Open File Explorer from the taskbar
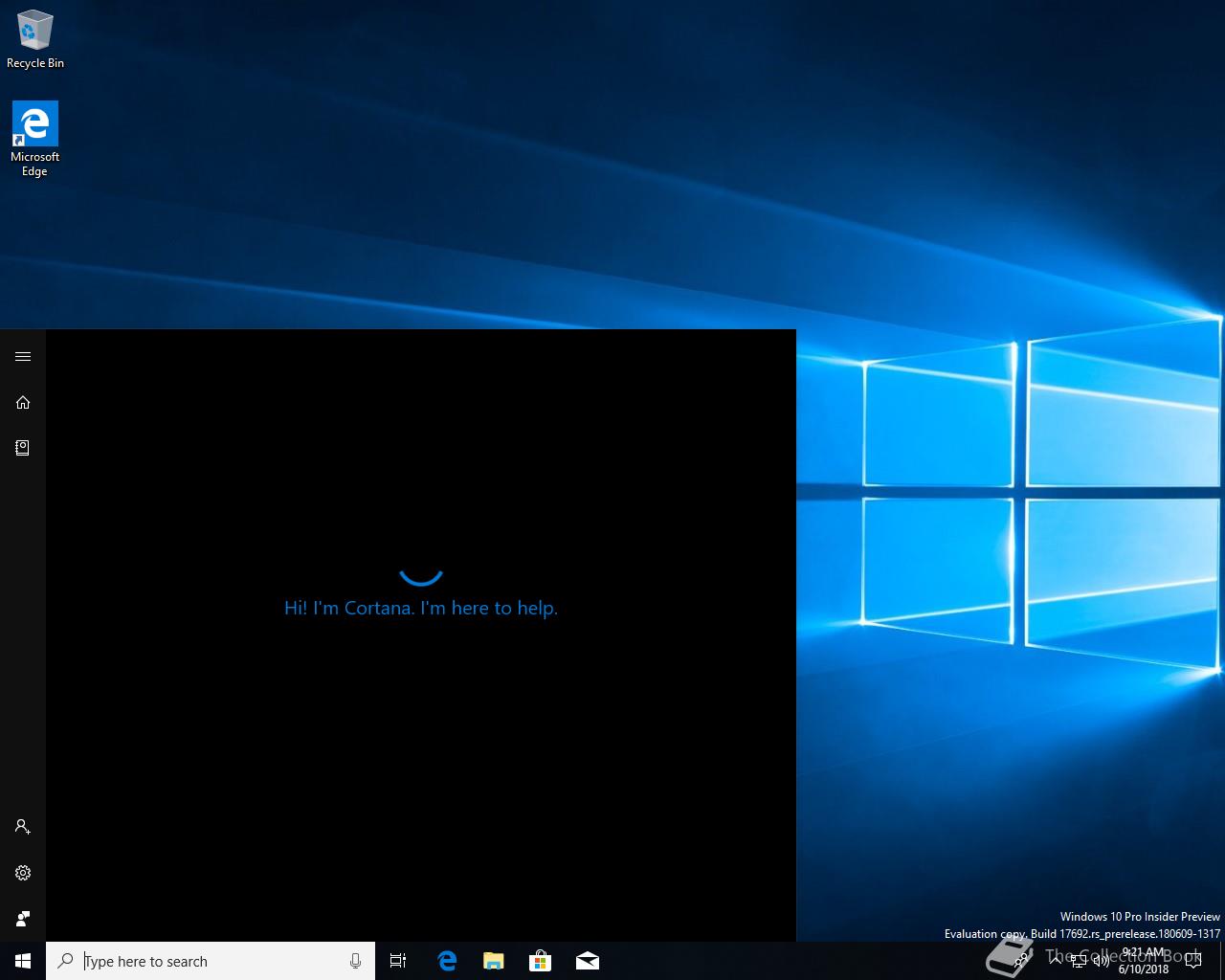 pos(493,961)
